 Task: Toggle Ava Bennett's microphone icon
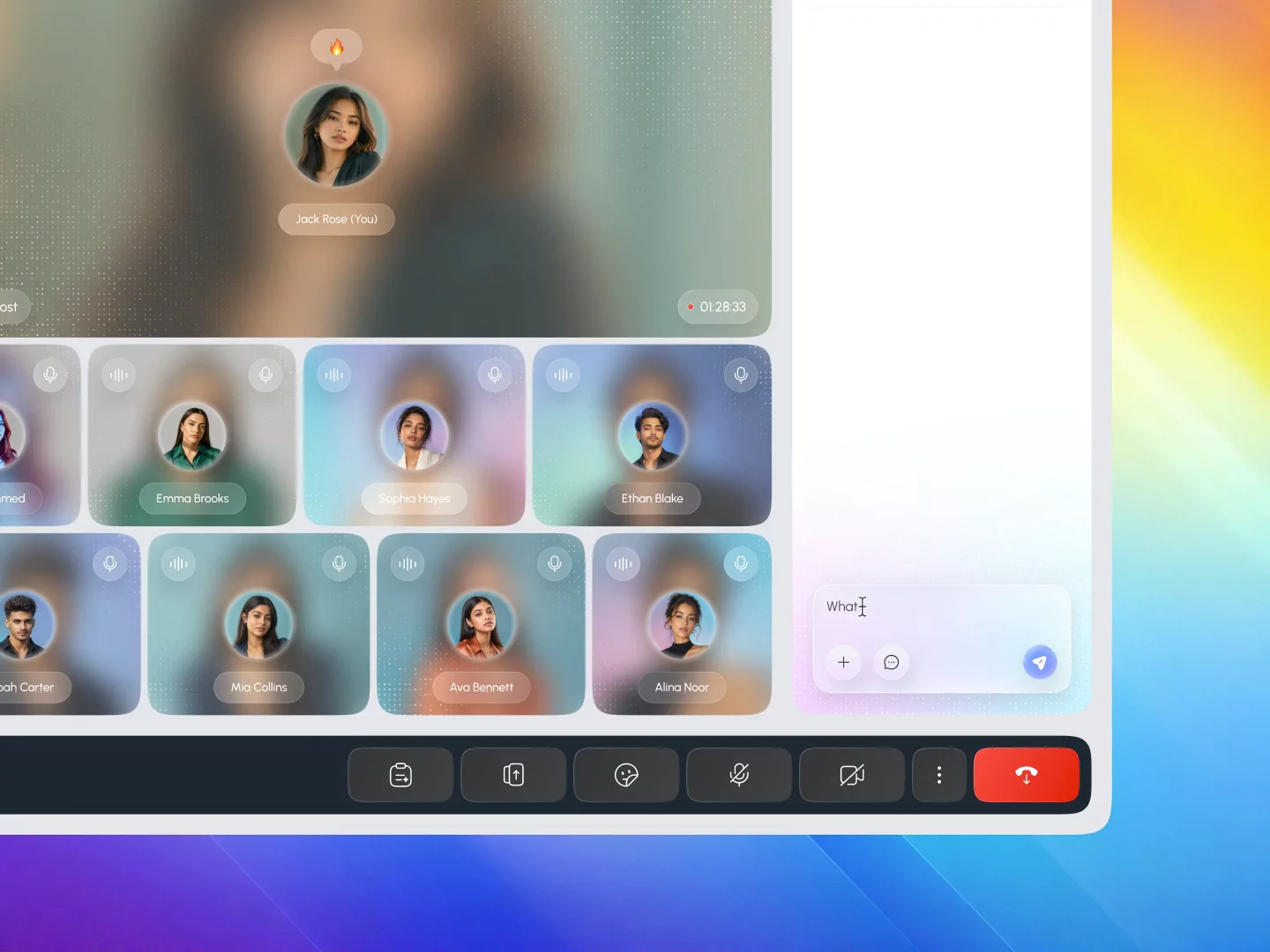pyautogui.click(x=555, y=563)
